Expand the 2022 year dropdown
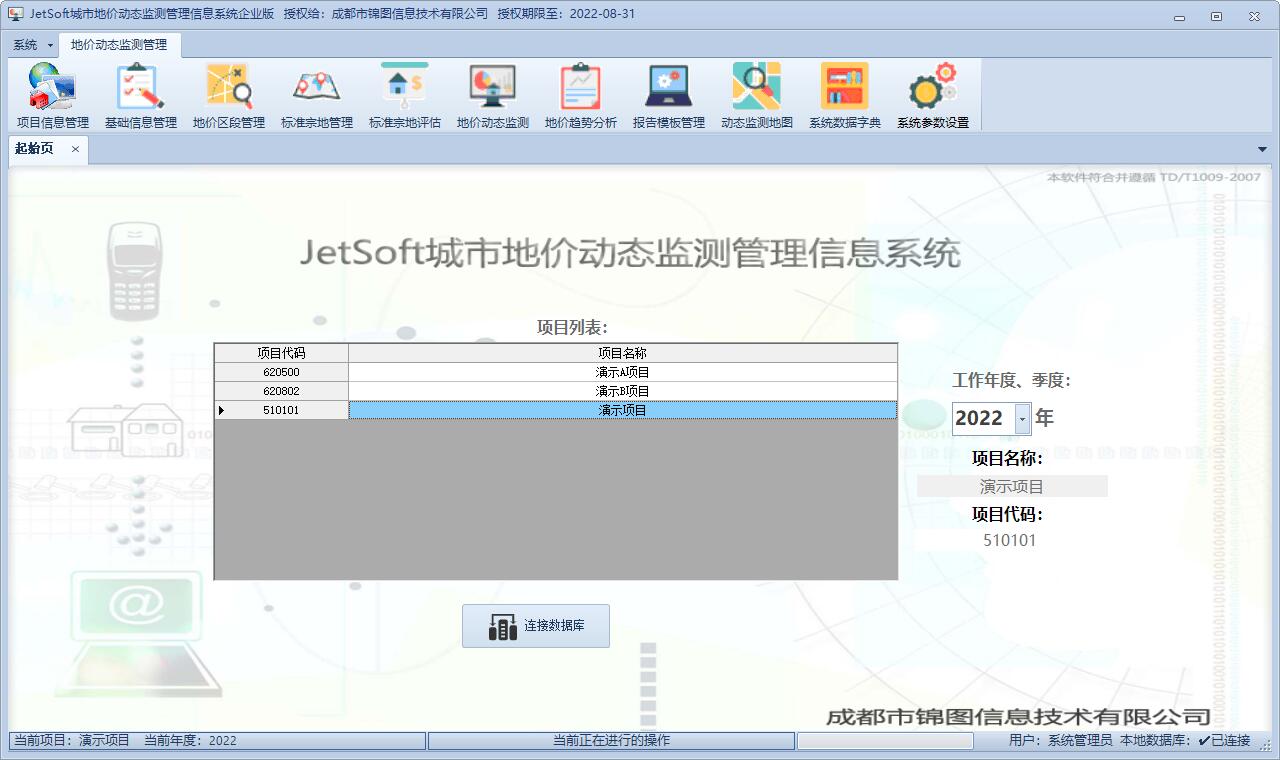This screenshot has height=760, width=1280. [x=1022, y=419]
